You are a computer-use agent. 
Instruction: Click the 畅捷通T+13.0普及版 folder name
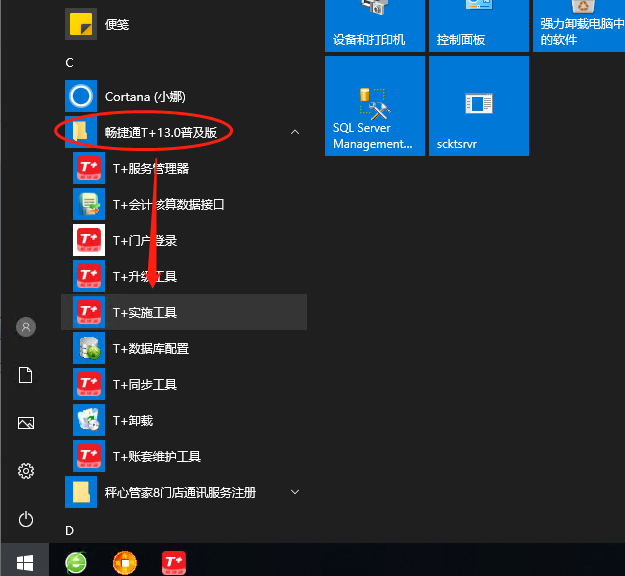click(x=161, y=132)
